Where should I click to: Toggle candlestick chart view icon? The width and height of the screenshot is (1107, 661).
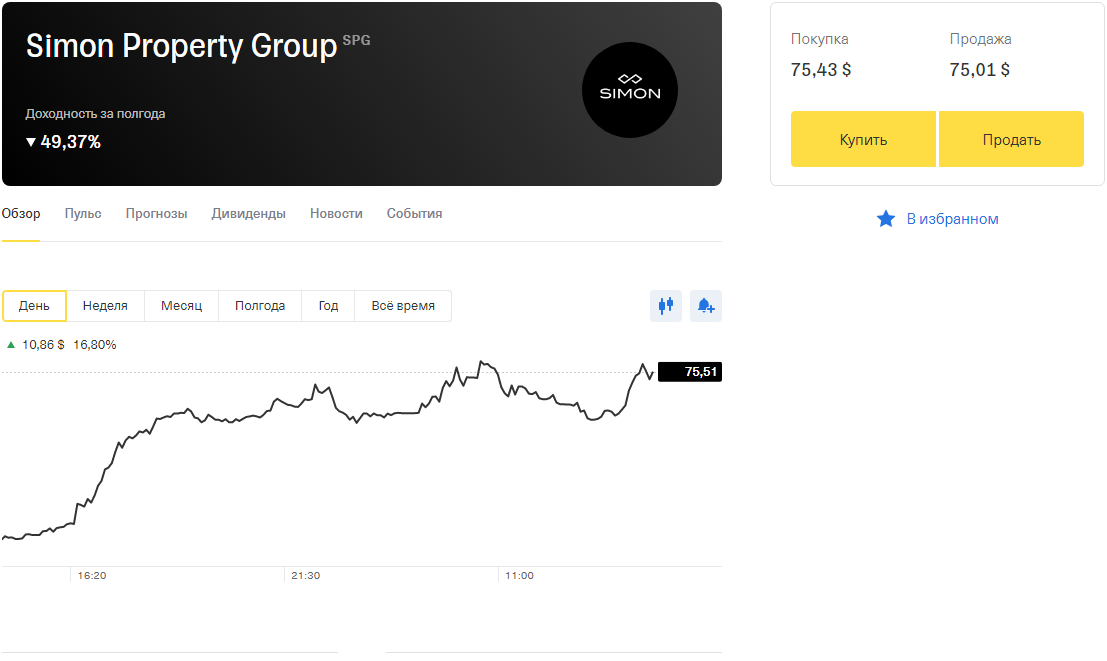(666, 306)
